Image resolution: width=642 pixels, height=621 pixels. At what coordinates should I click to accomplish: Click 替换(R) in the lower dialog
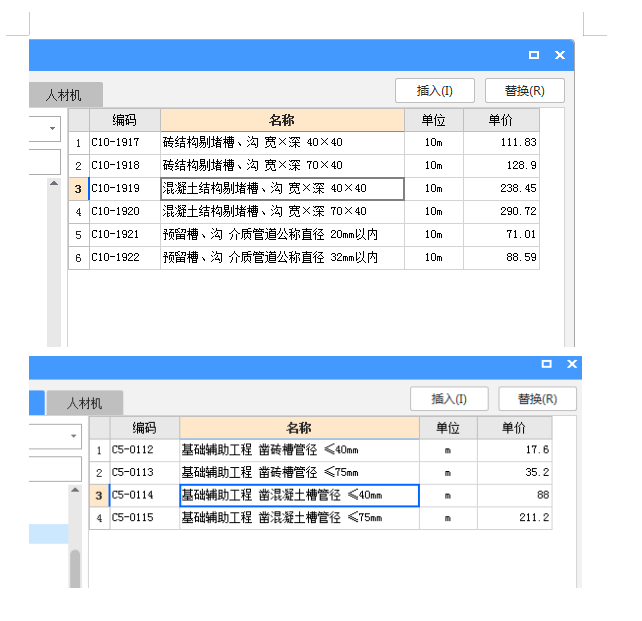point(537,398)
